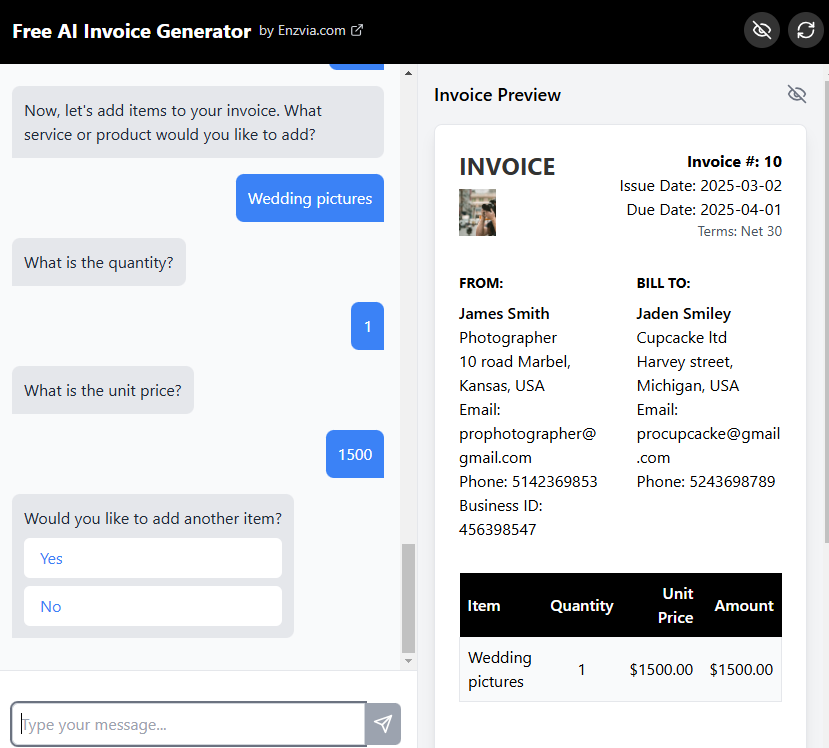829x748 pixels.
Task: Select the 1500 unit price message bubble
Action: point(354,454)
